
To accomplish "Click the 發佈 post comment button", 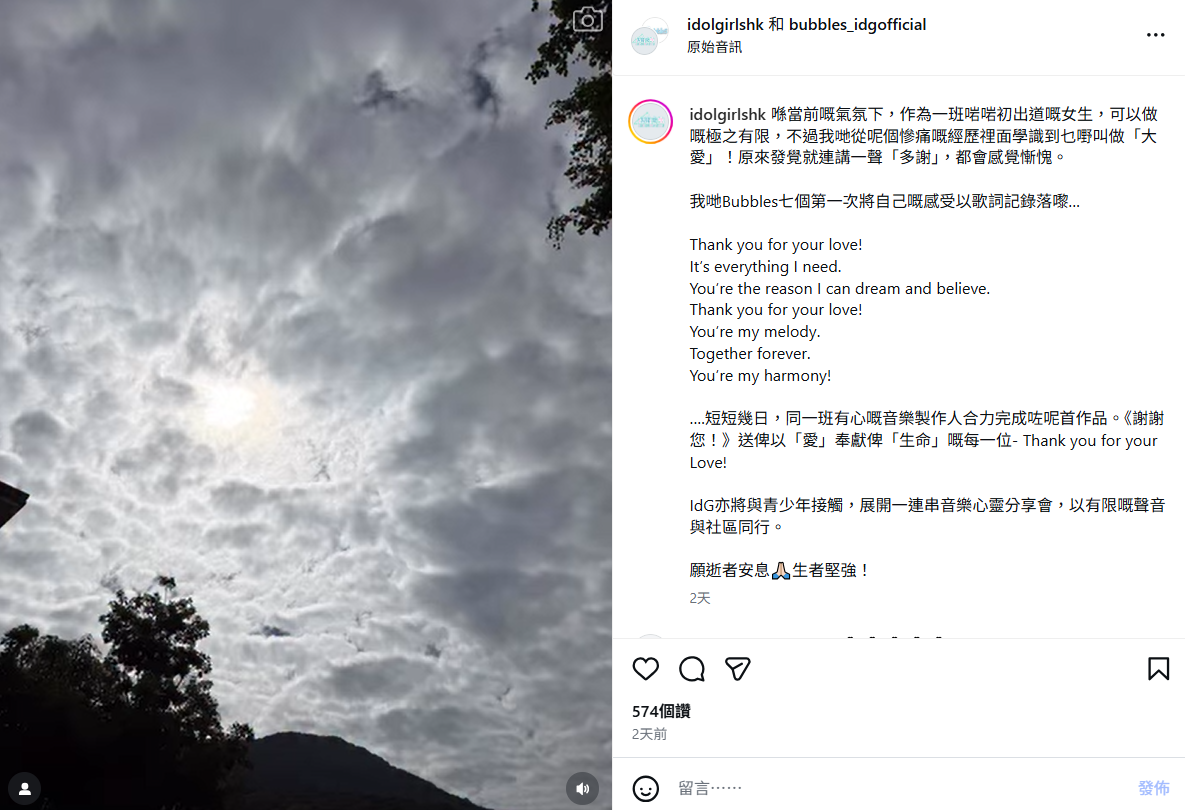I will coord(1153,788).
